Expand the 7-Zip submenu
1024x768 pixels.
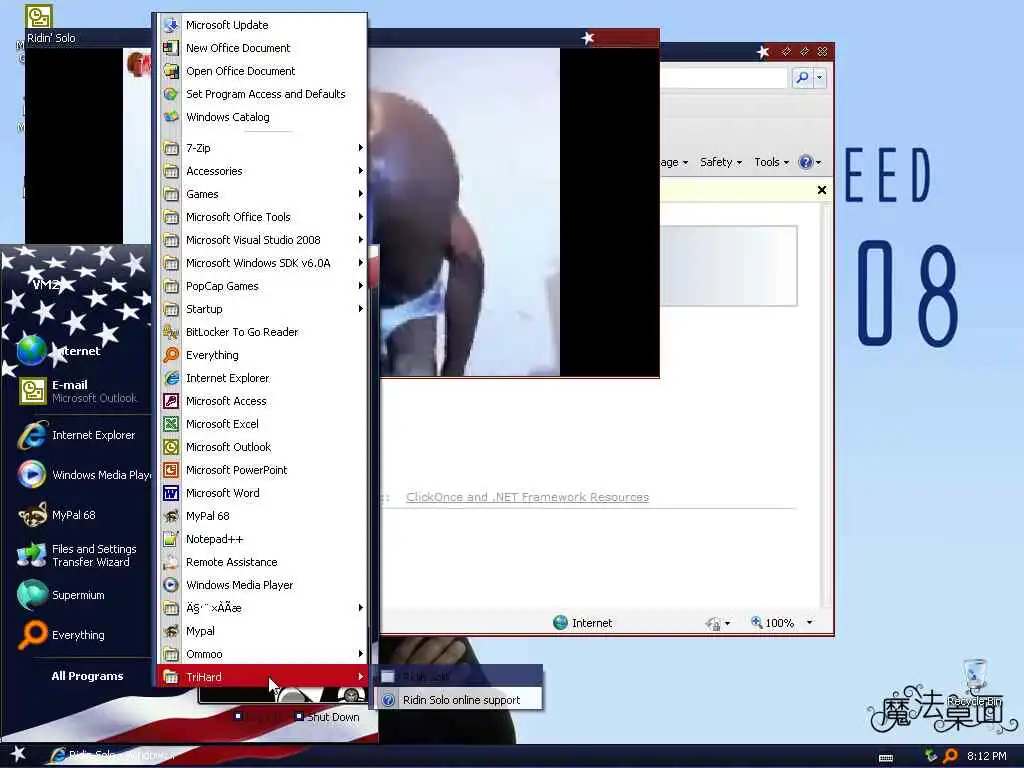click(x=263, y=148)
